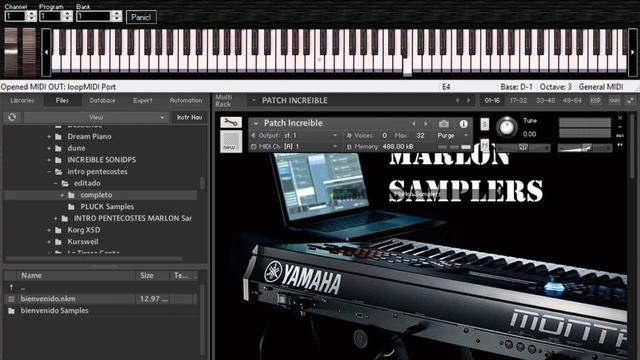Image resolution: width=640 pixels, height=360 pixels.
Task: Sort files by the Name column header
Action: coord(76,276)
